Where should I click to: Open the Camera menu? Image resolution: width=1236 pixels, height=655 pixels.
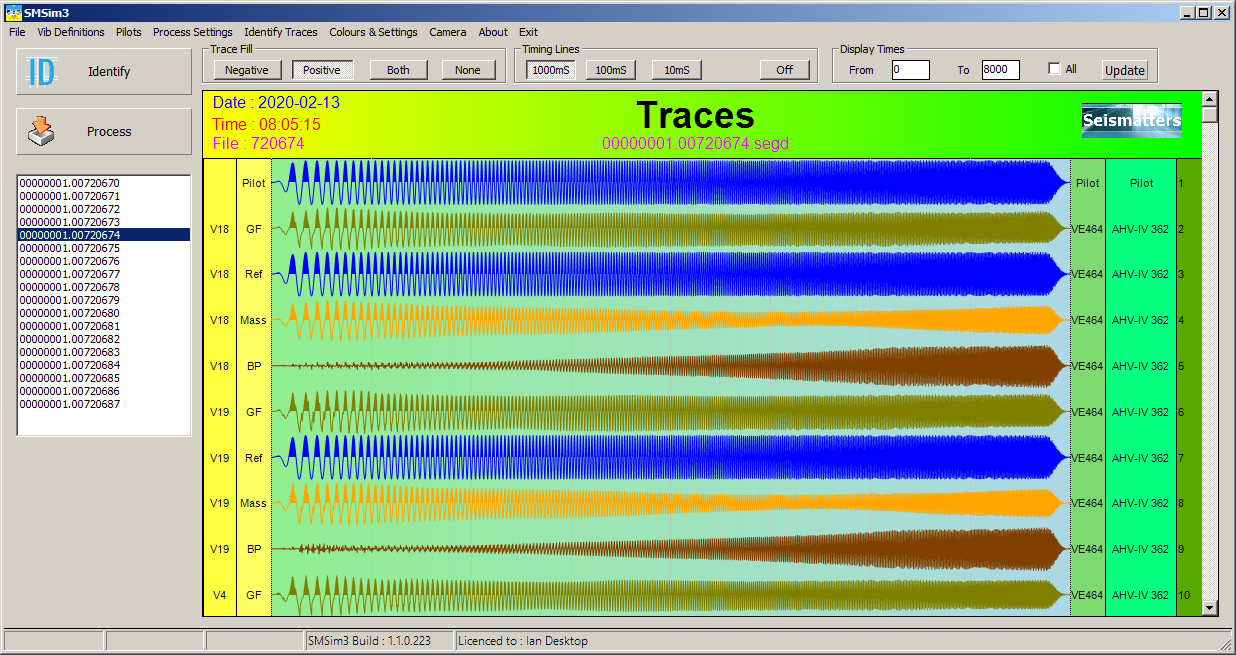447,32
